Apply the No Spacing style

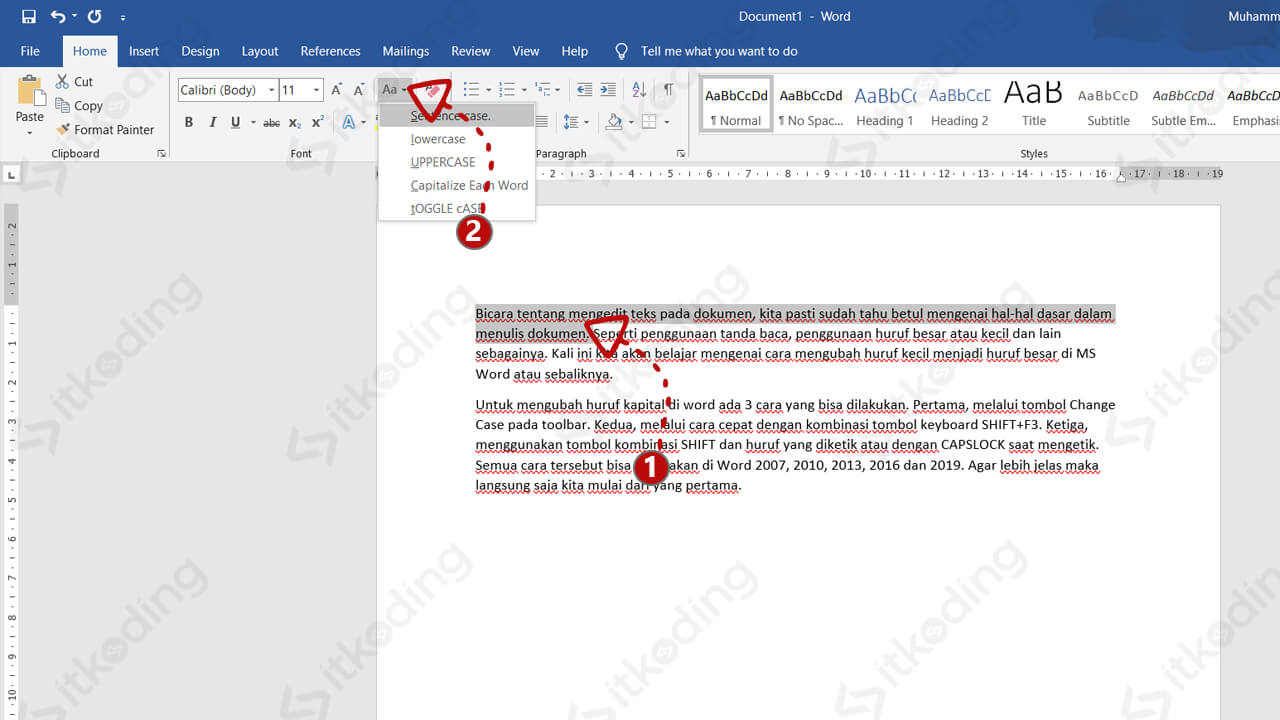pos(811,104)
